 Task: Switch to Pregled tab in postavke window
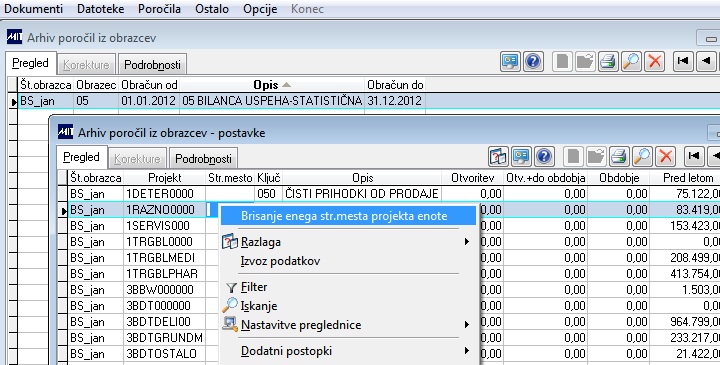click(x=81, y=157)
